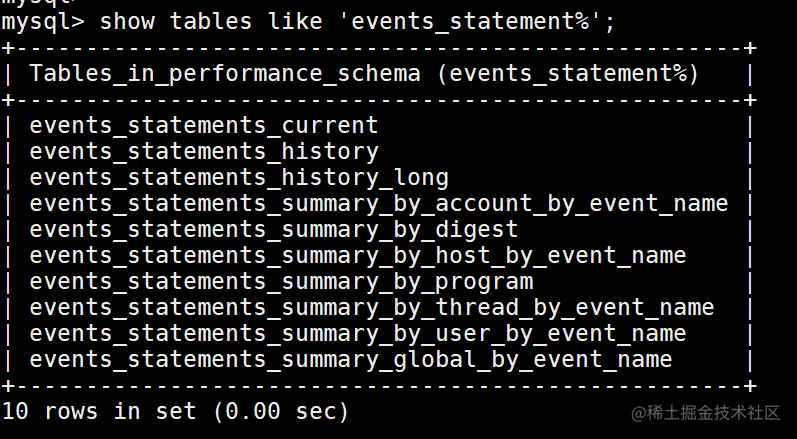This screenshot has width=797, height=439.
Task: Select events_statements_summary_global_by_event_name entry
Action: tap(351, 359)
